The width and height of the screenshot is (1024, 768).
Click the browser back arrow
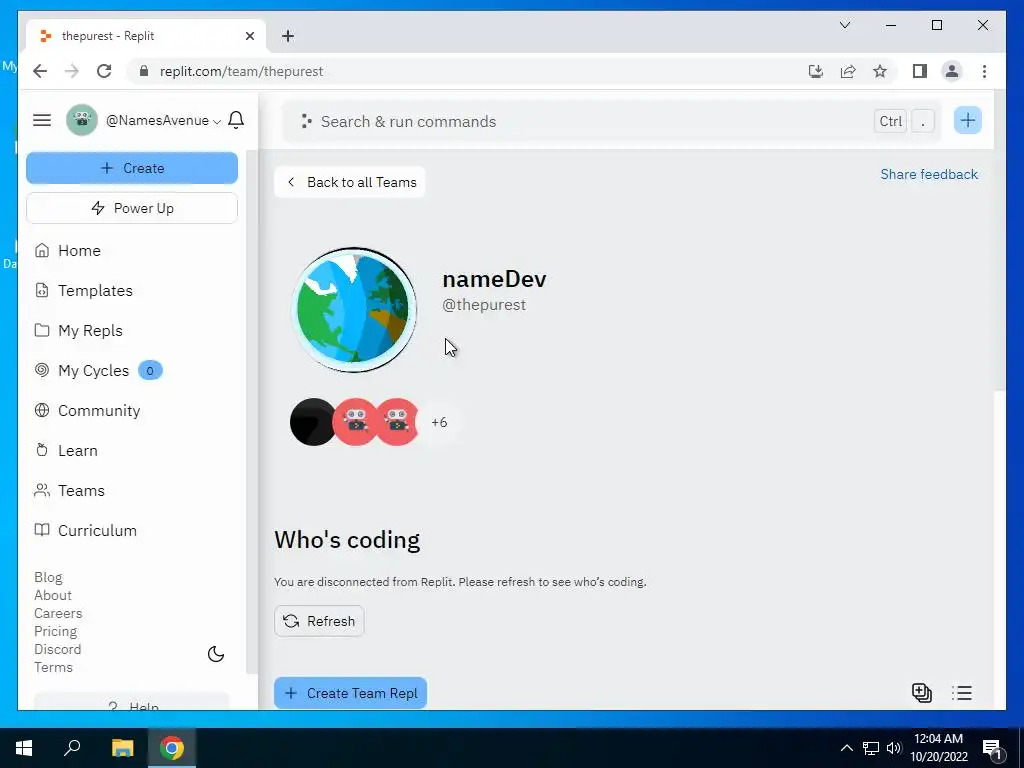[40, 71]
